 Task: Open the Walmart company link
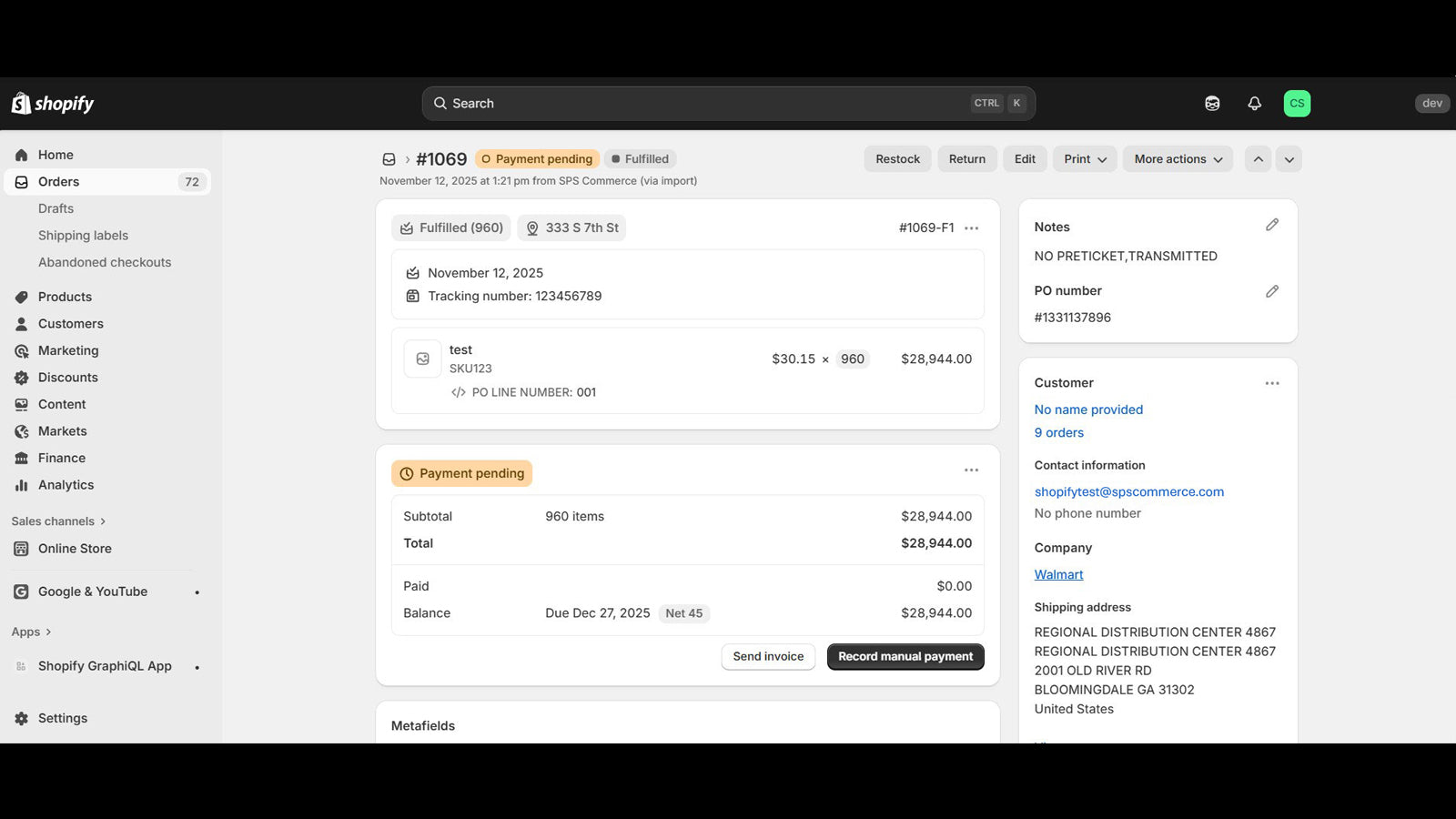[x=1058, y=574]
